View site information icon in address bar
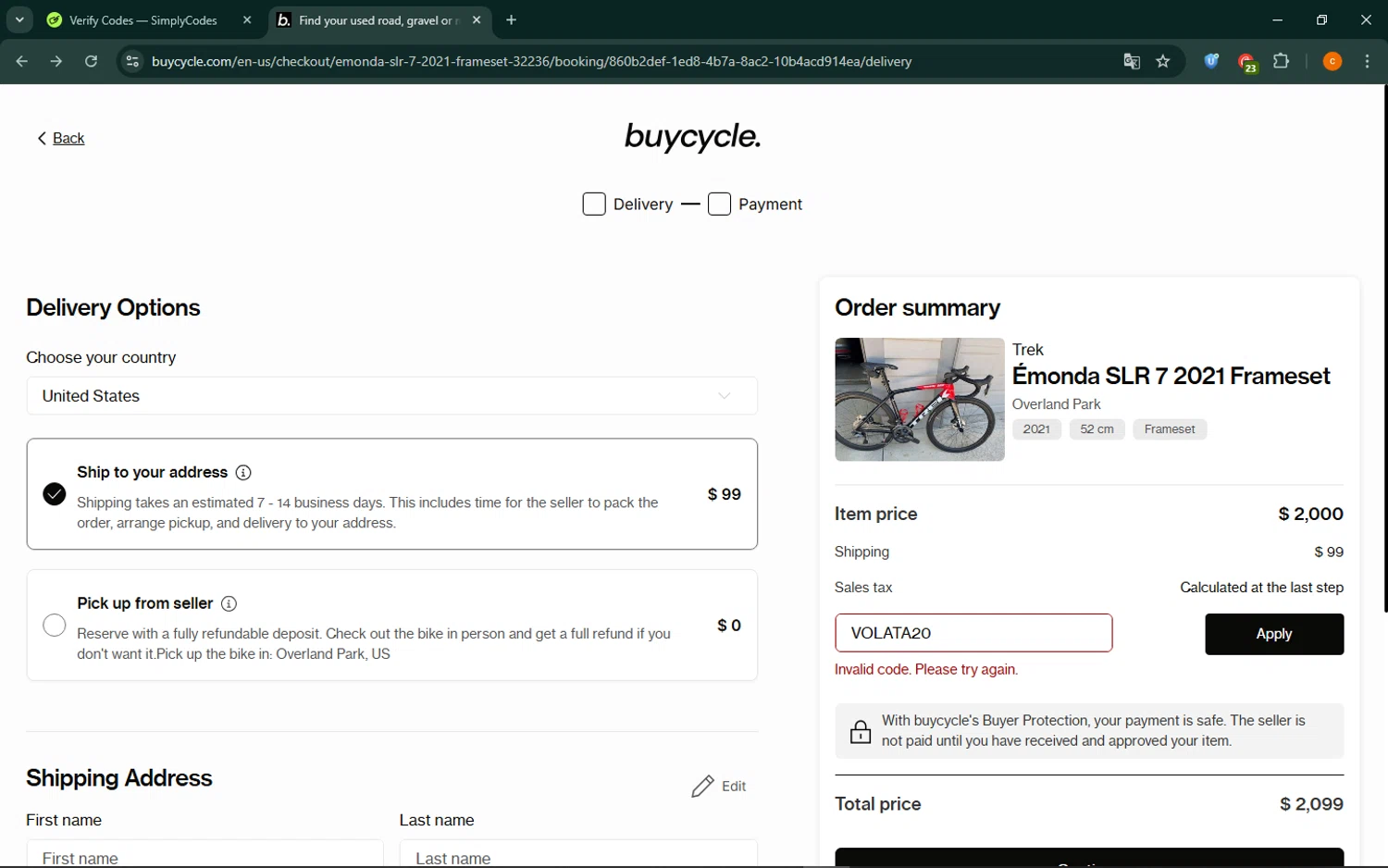 pos(132,61)
